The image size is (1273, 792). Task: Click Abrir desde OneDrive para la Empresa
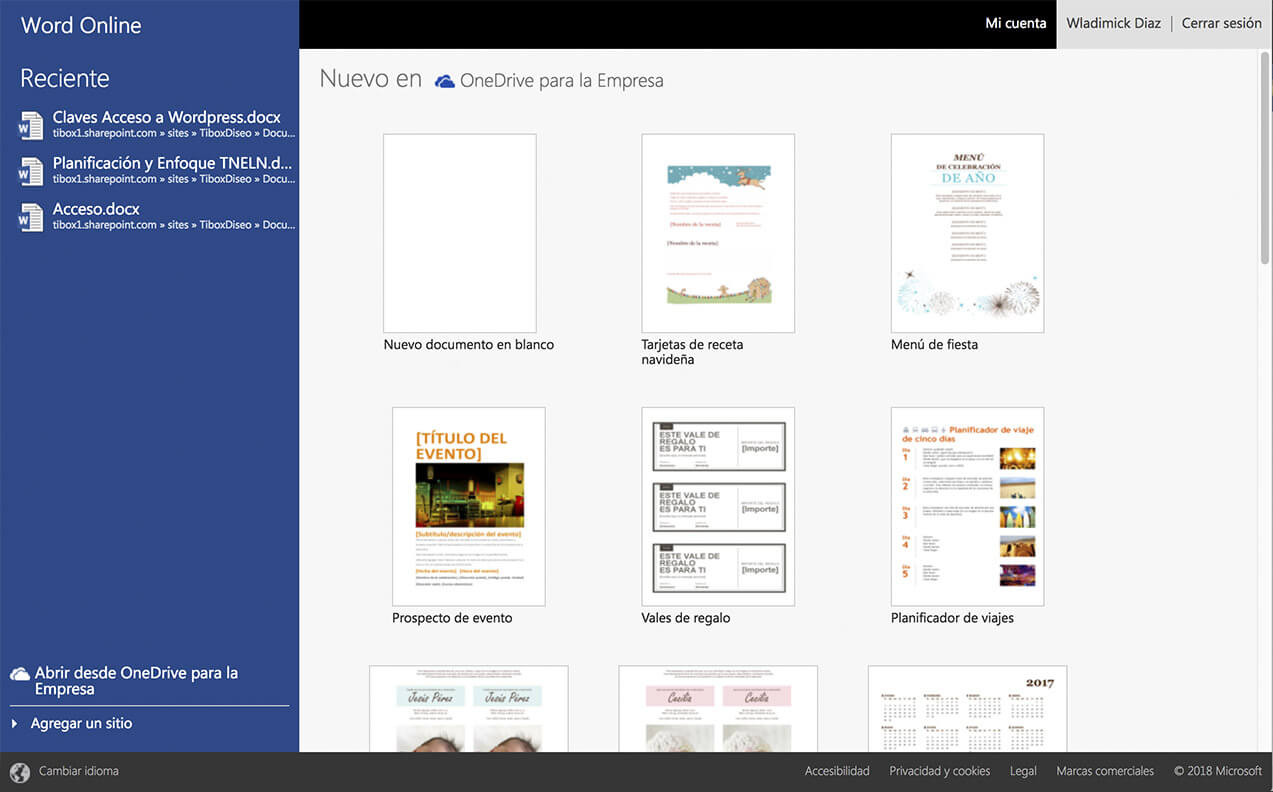(136, 681)
